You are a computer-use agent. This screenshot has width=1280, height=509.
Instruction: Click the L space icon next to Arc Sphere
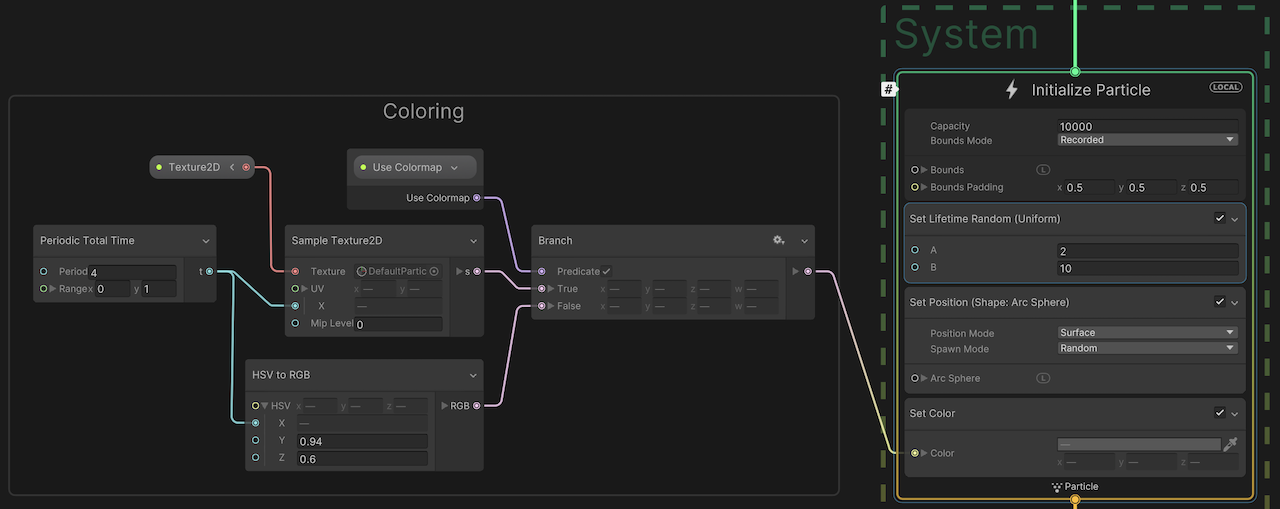tap(1043, 378)
